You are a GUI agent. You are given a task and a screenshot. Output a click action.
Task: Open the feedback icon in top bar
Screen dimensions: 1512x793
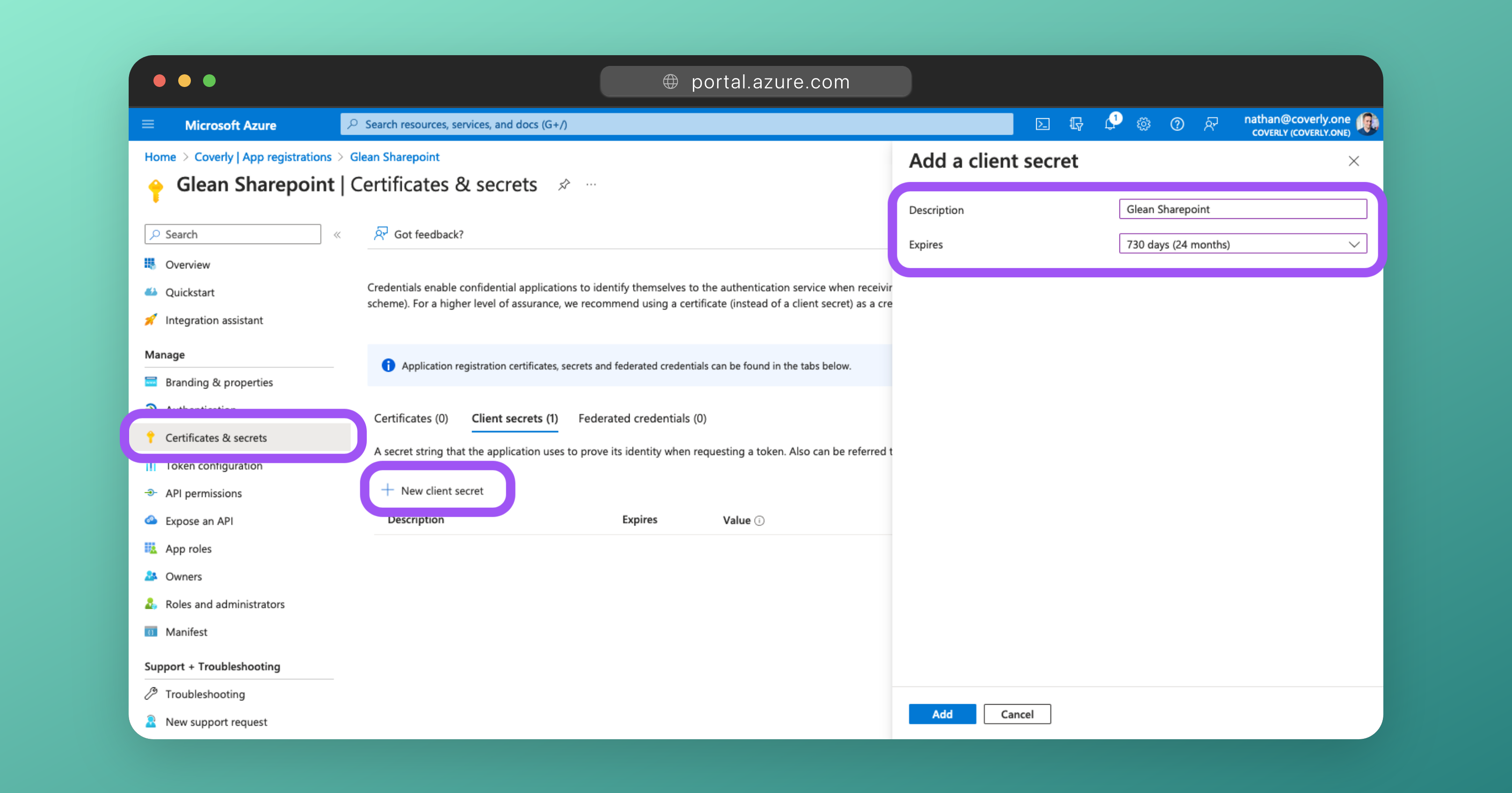click(1211, 124)
